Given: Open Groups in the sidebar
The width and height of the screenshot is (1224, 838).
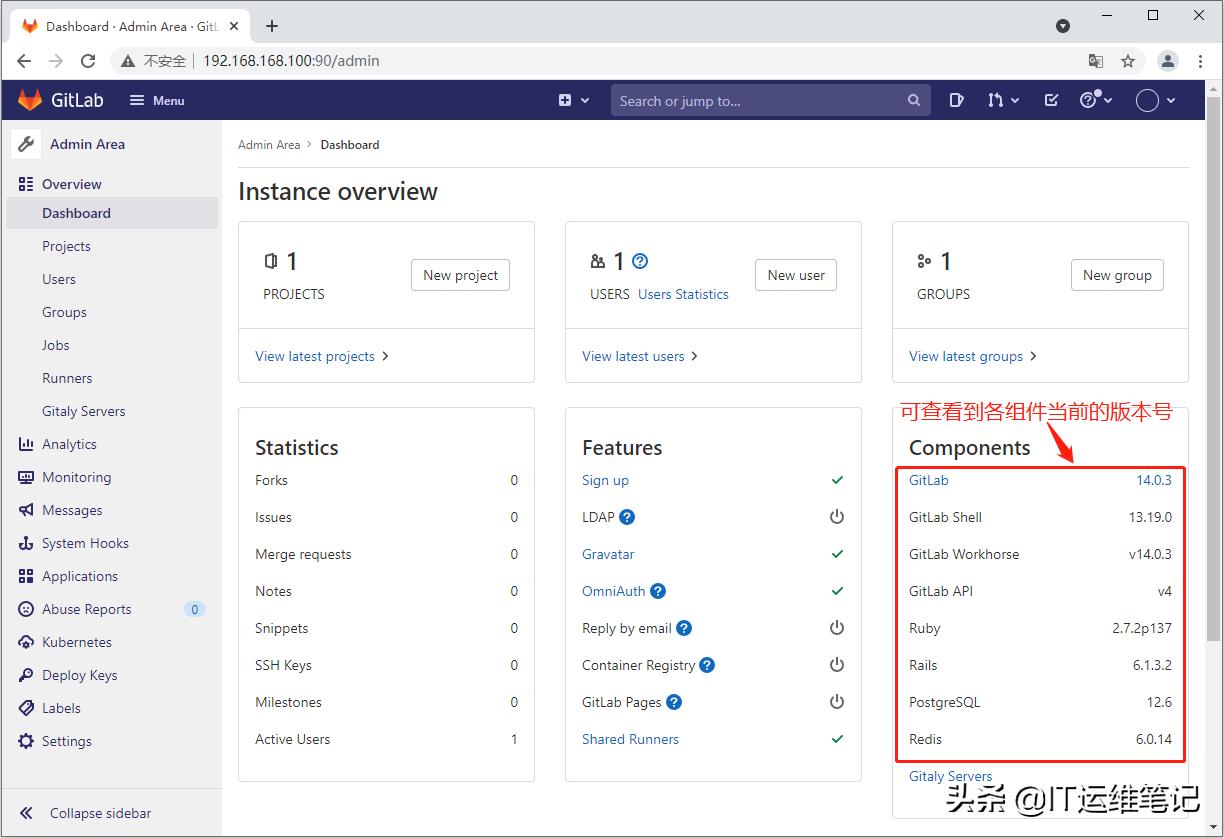Looking at the screenshot, I should tap(64, 312).
